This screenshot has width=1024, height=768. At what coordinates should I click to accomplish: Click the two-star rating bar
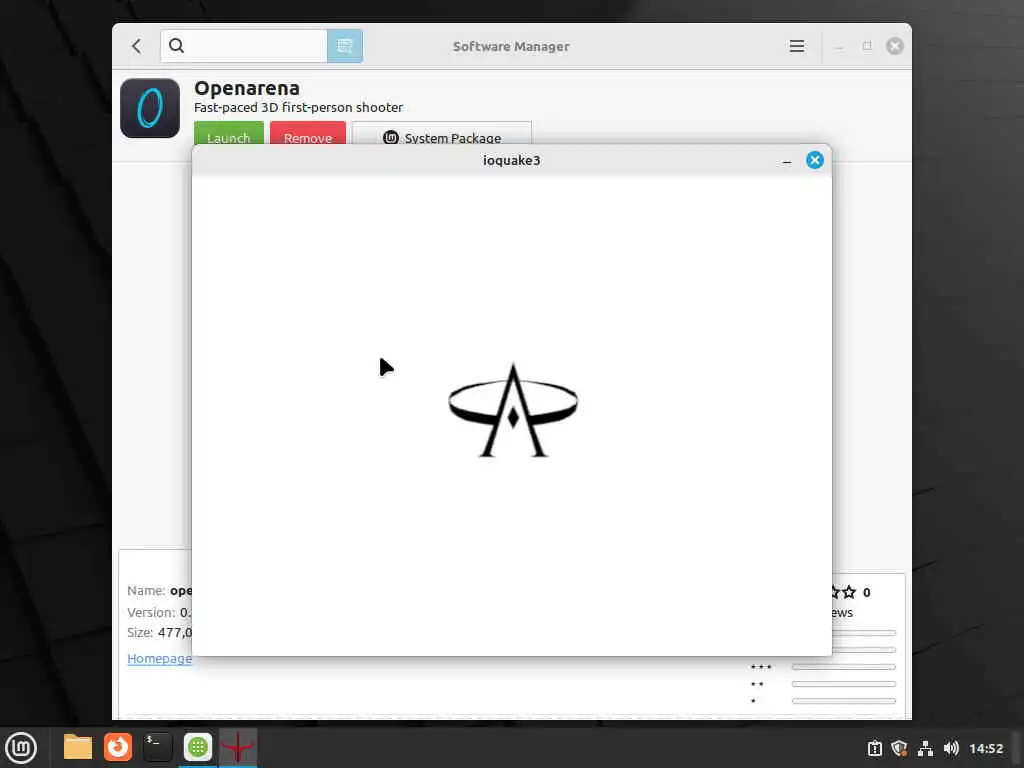click(x=844, y=684)
